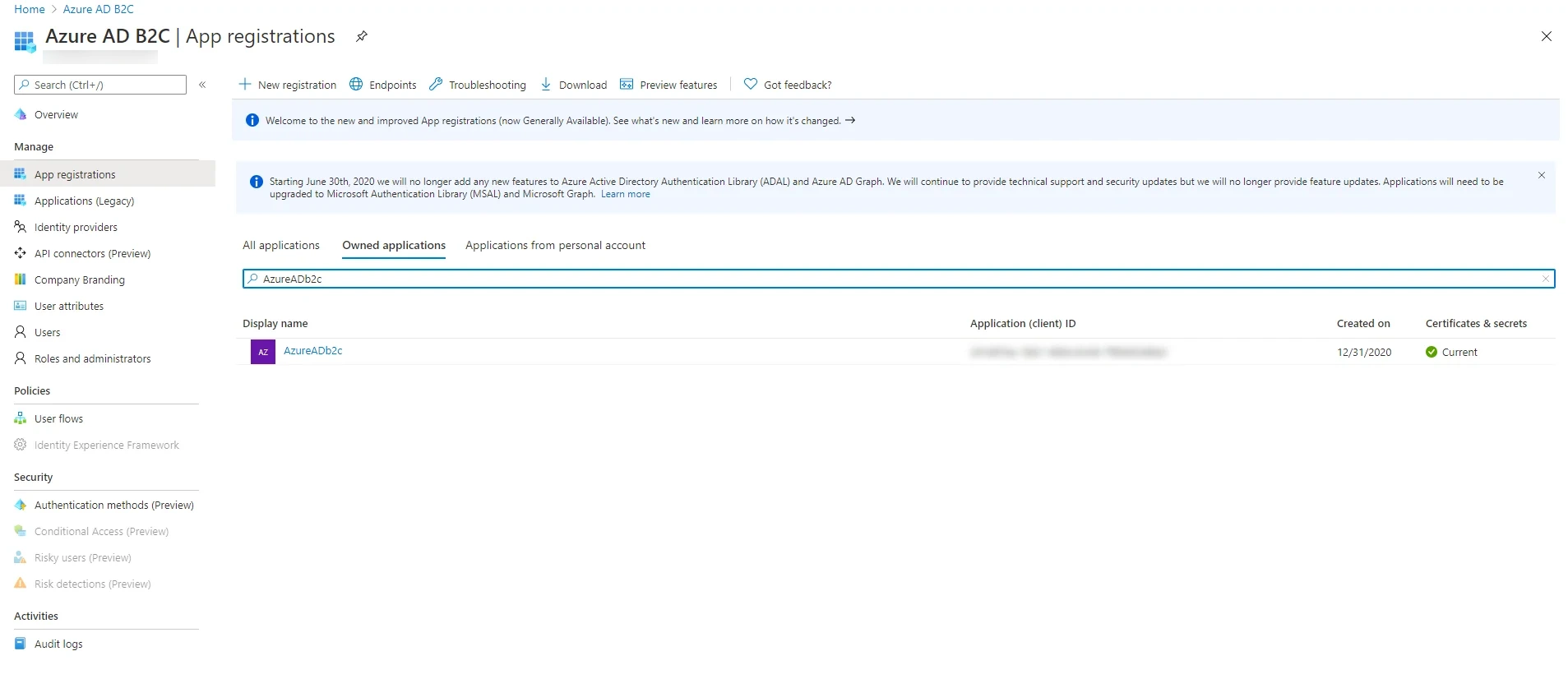Go to Home breadcrumb

pyautogui.click(x=30, y=9)
